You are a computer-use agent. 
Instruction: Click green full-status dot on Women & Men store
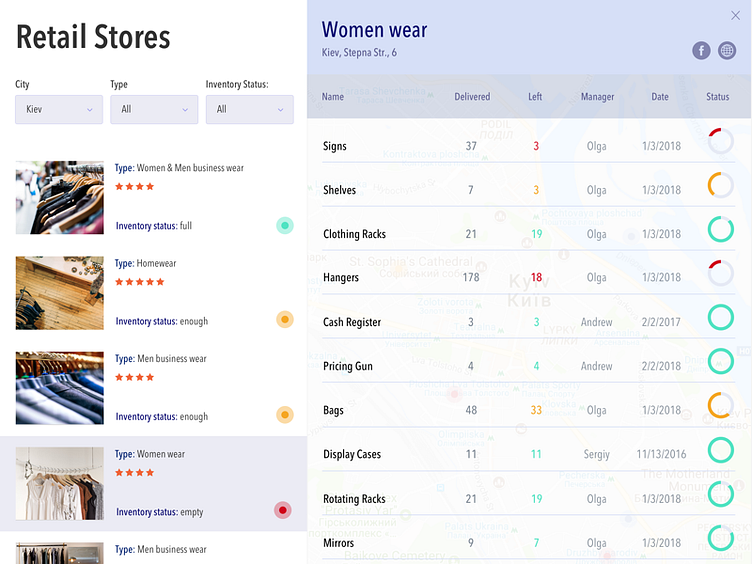285,225
